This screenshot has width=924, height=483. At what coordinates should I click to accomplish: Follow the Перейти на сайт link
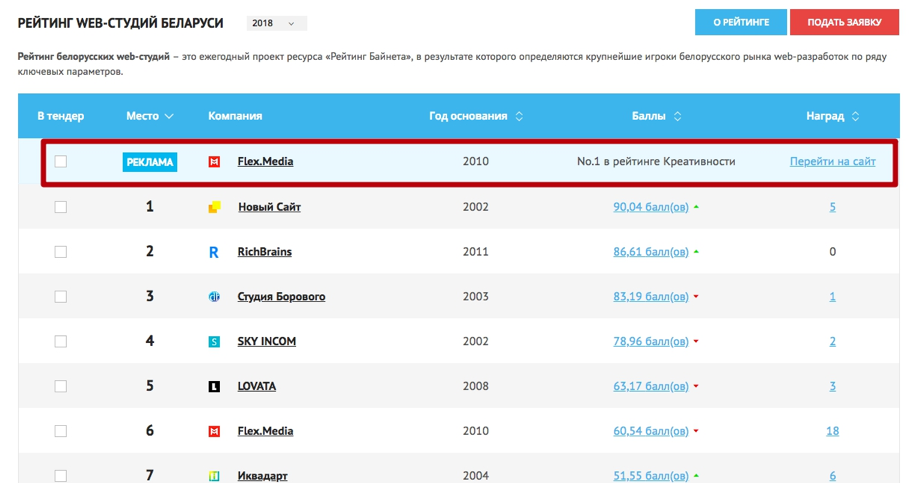[833, 161]
